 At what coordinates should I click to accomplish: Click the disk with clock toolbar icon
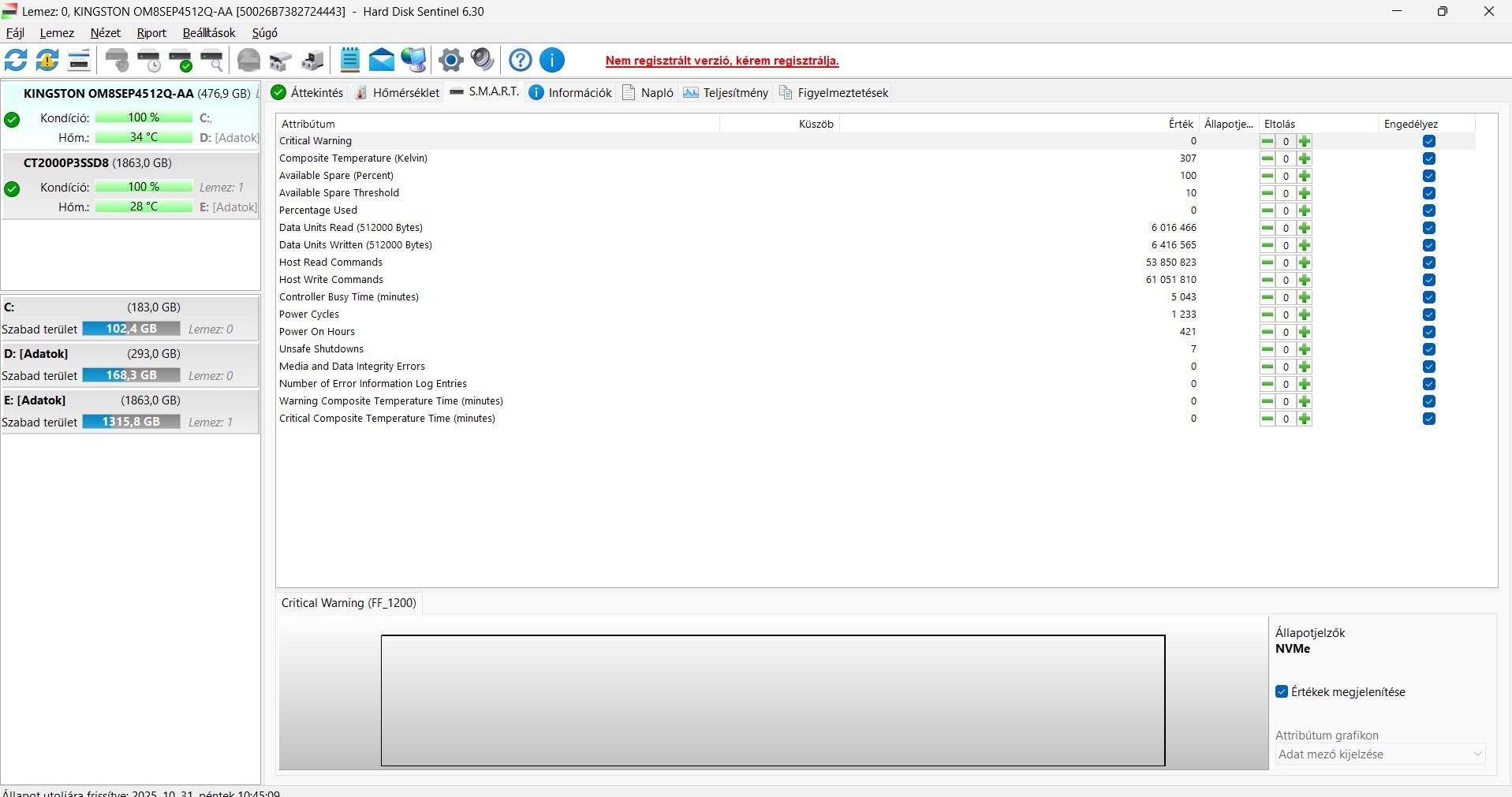click(149, 60)
